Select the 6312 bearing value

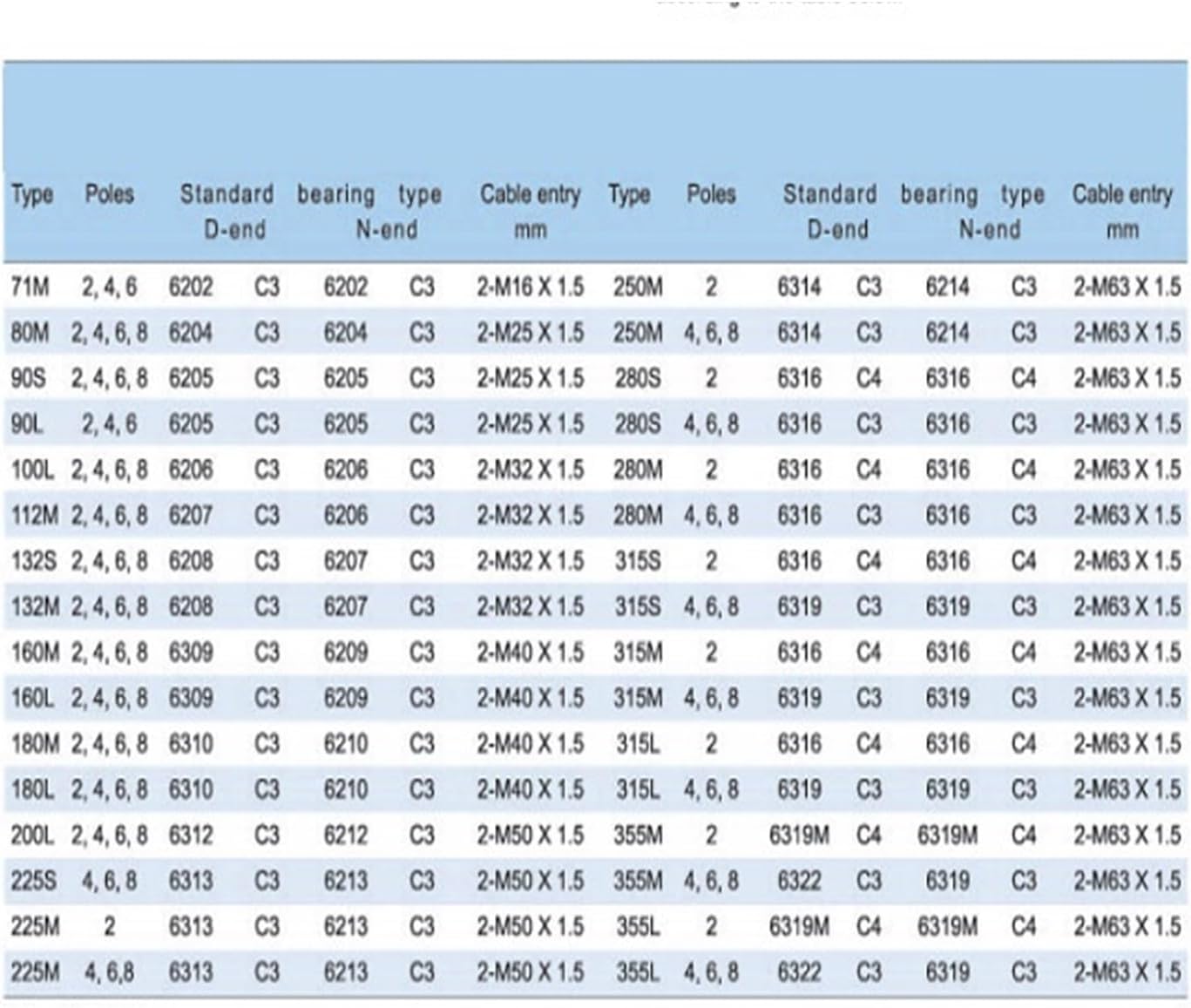(191, 835)
